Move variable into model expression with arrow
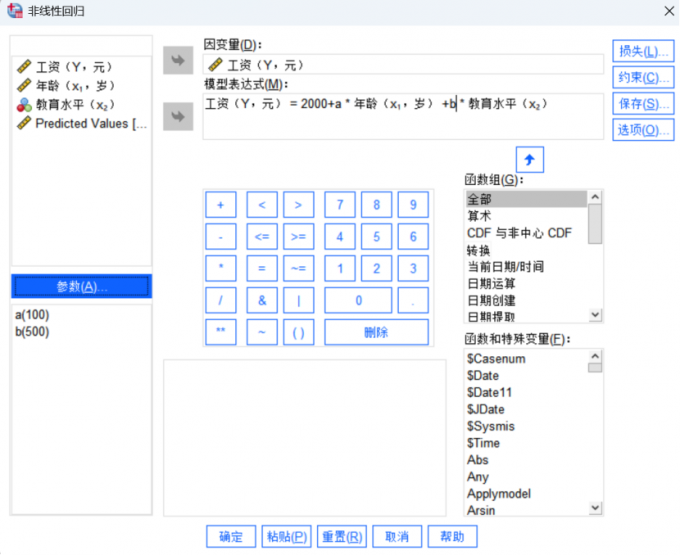 tap(178, 116)
